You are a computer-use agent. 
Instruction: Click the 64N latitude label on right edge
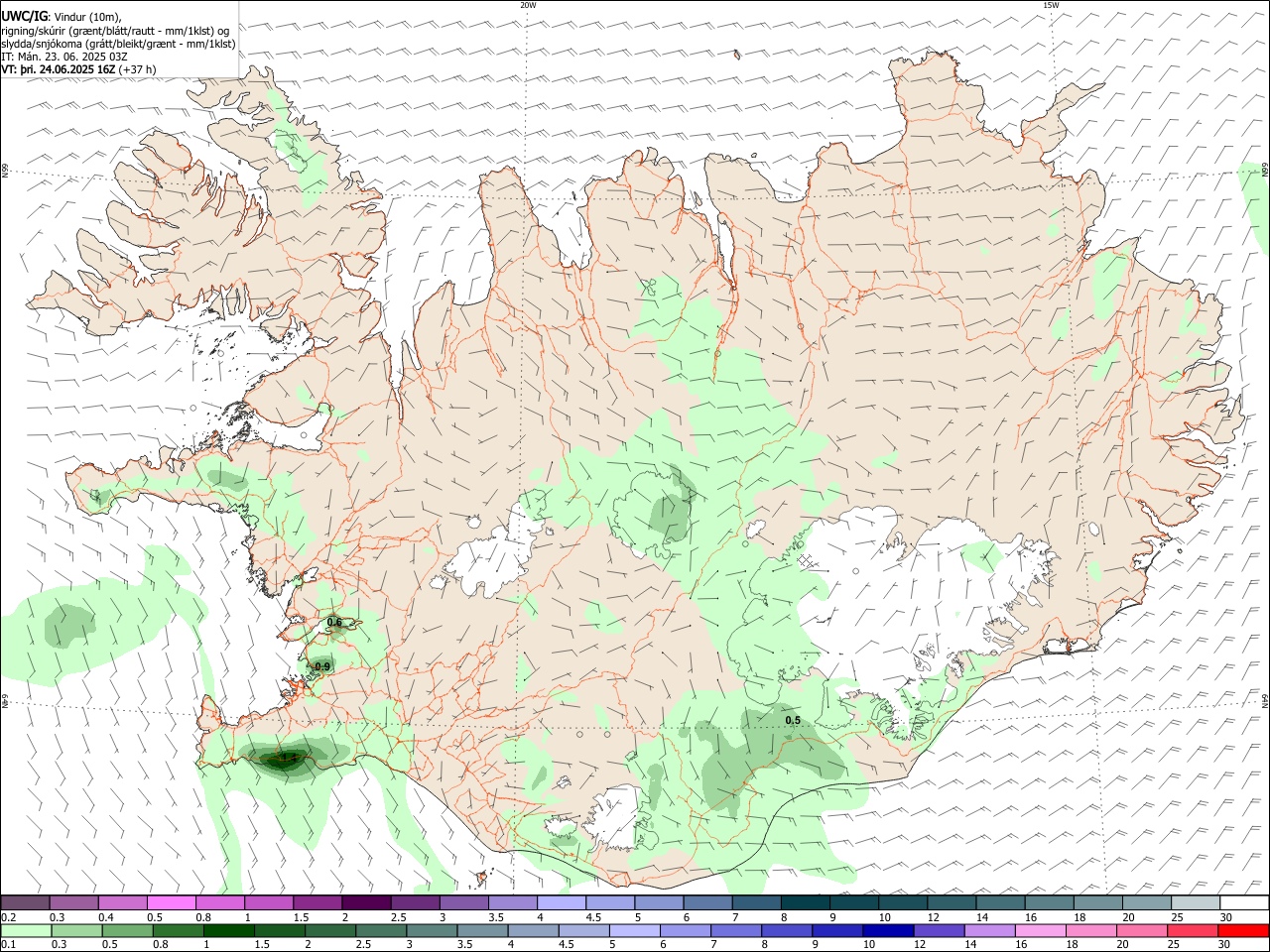pyautogui.click(x=1265, y=699)
